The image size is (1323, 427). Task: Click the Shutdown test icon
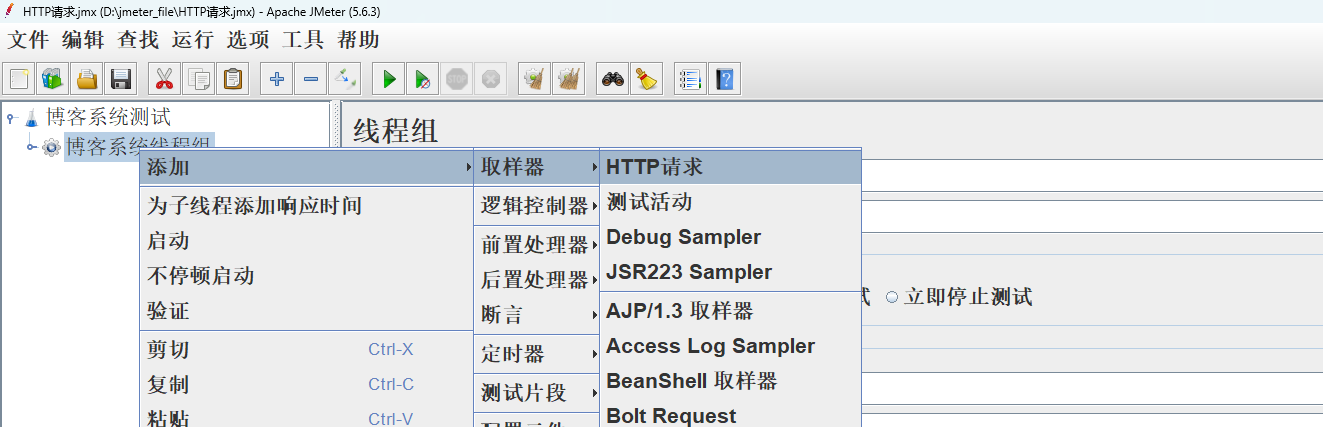tap(491, 78)
